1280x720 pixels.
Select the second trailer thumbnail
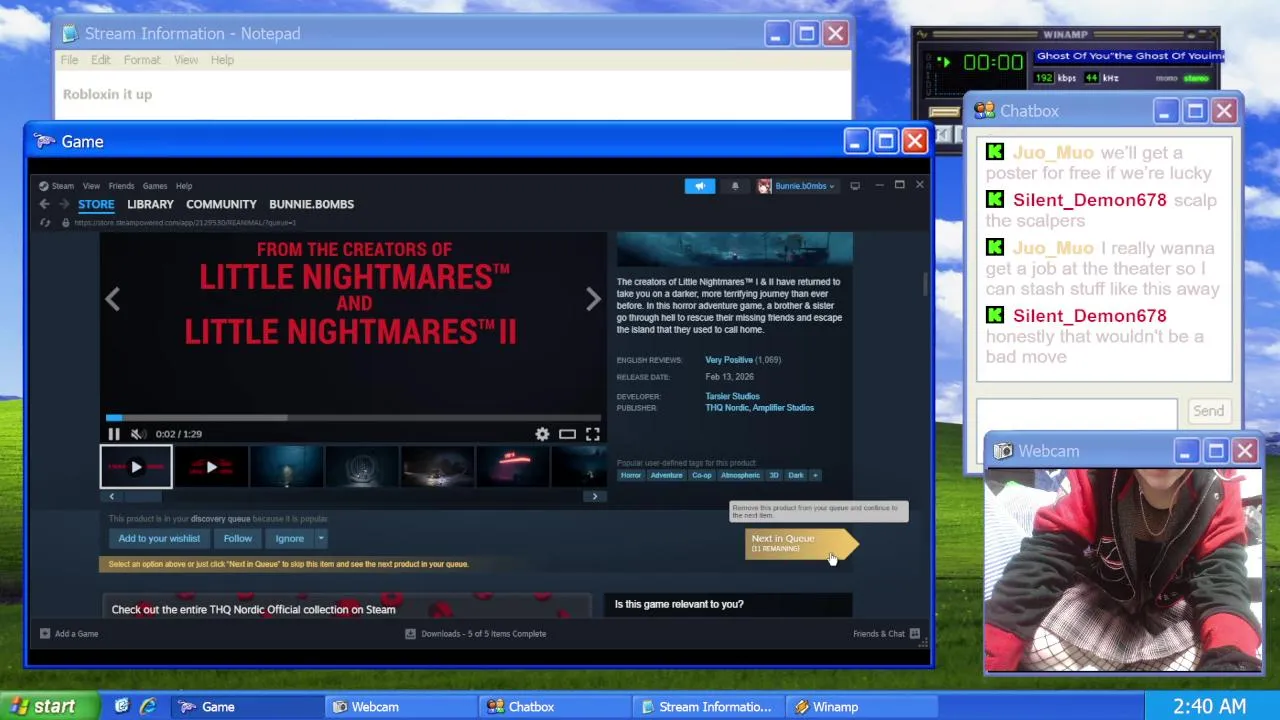[211, 467]
